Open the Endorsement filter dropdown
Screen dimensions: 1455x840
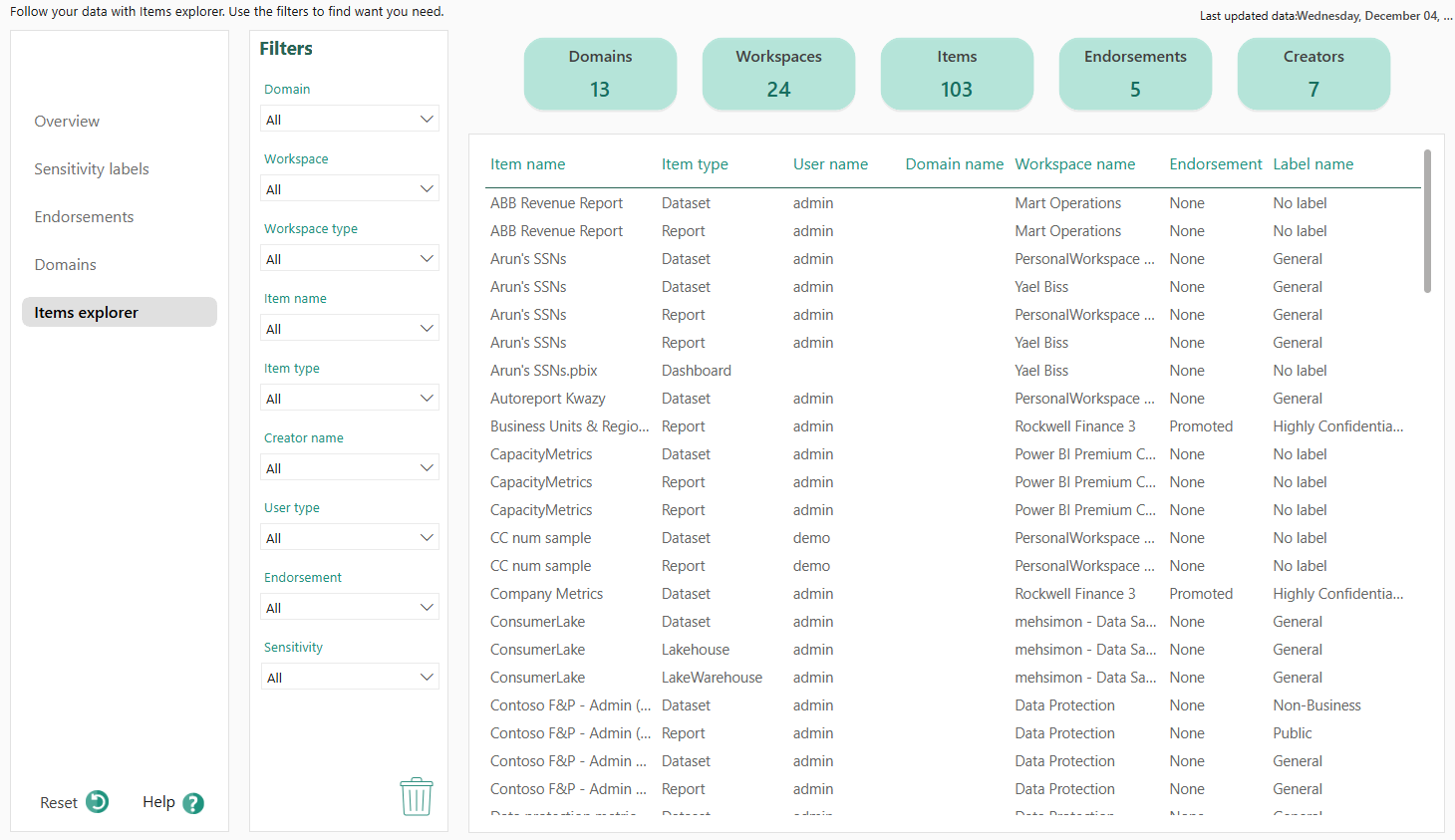tap(349, 608)
